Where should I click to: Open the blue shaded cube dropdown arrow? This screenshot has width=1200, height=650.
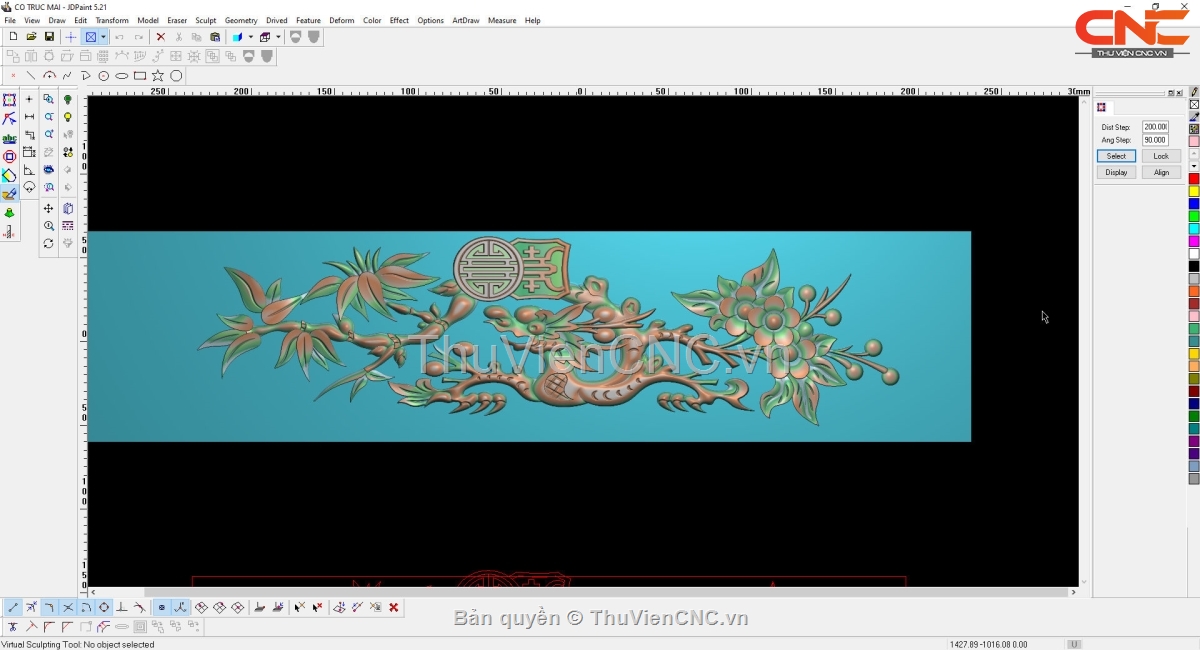[x=250, y=37]
